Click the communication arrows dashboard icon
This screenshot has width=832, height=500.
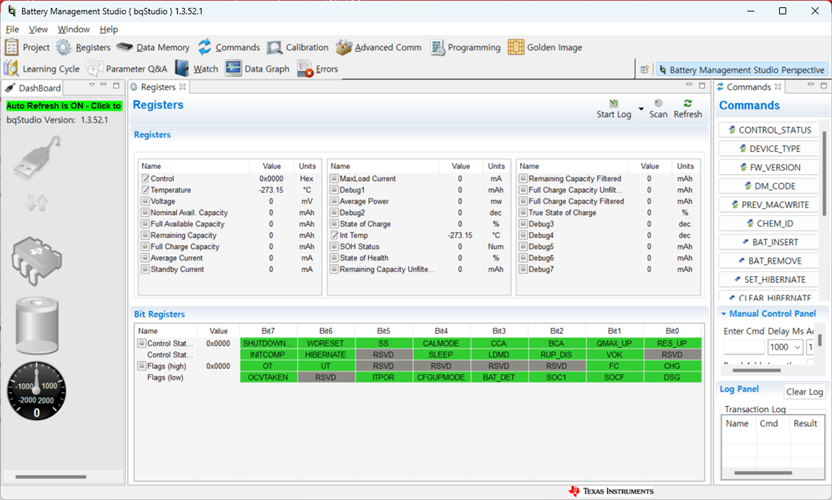pyautogui.click(x=37, y=203)
